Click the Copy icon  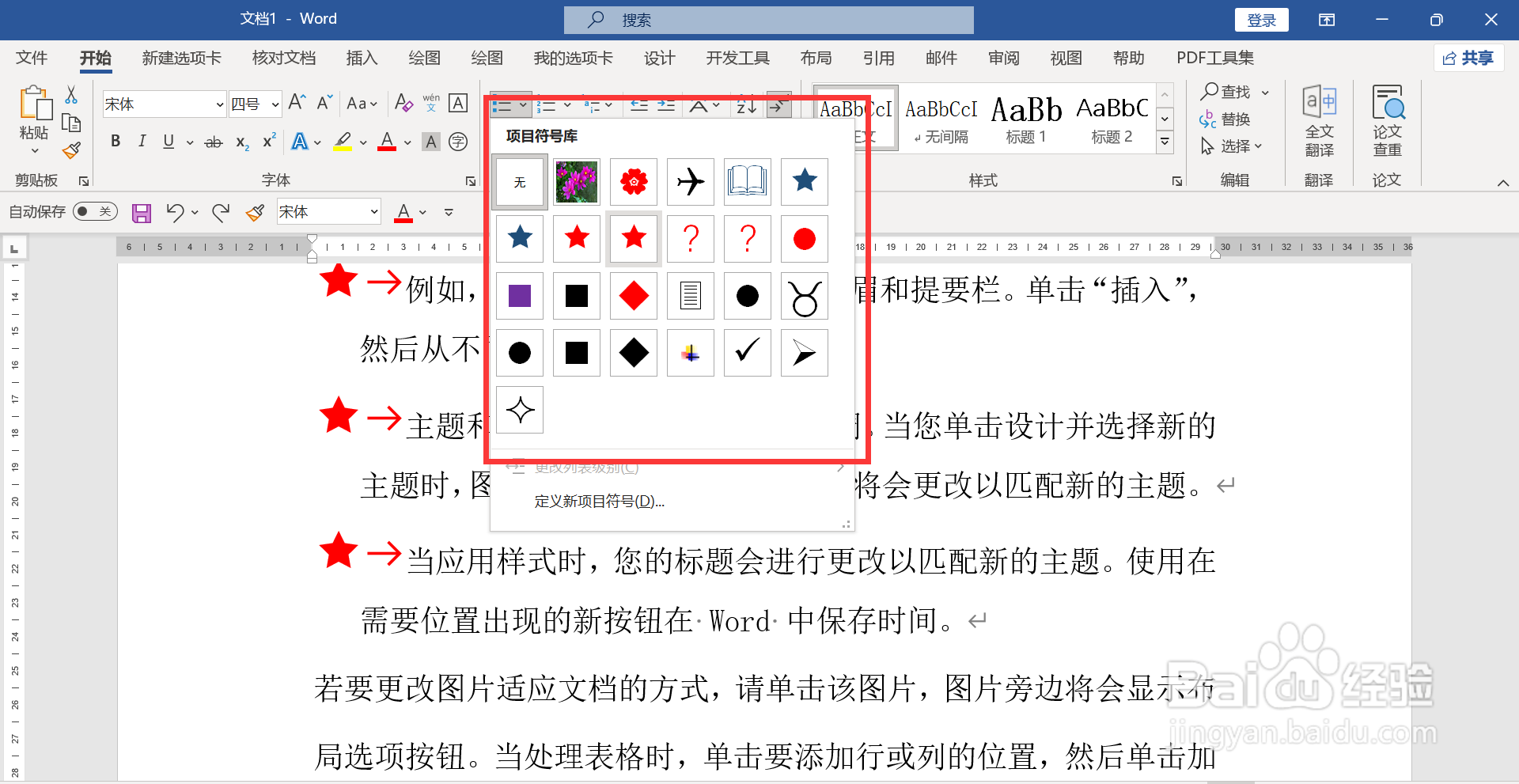point(71,123)
